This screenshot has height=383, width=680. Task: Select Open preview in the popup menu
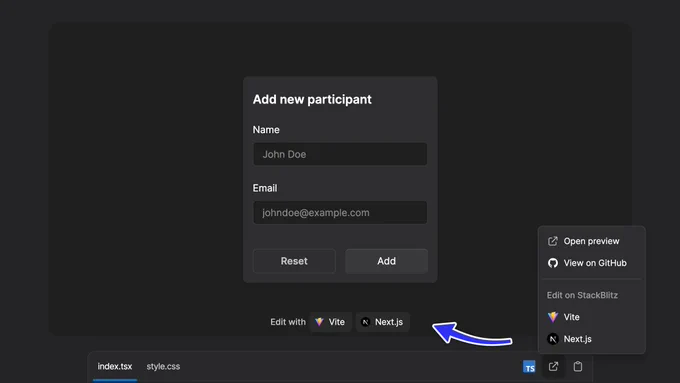click(592, 241)
